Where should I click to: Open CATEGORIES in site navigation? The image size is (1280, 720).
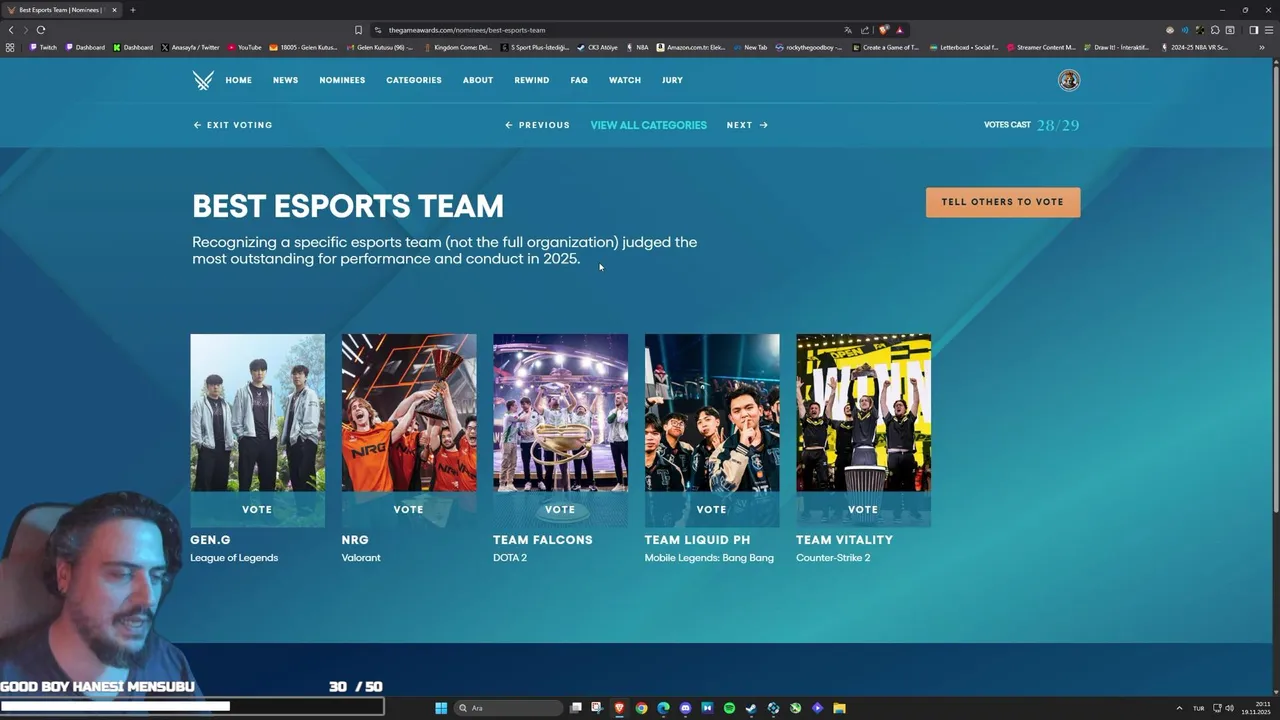414,80
